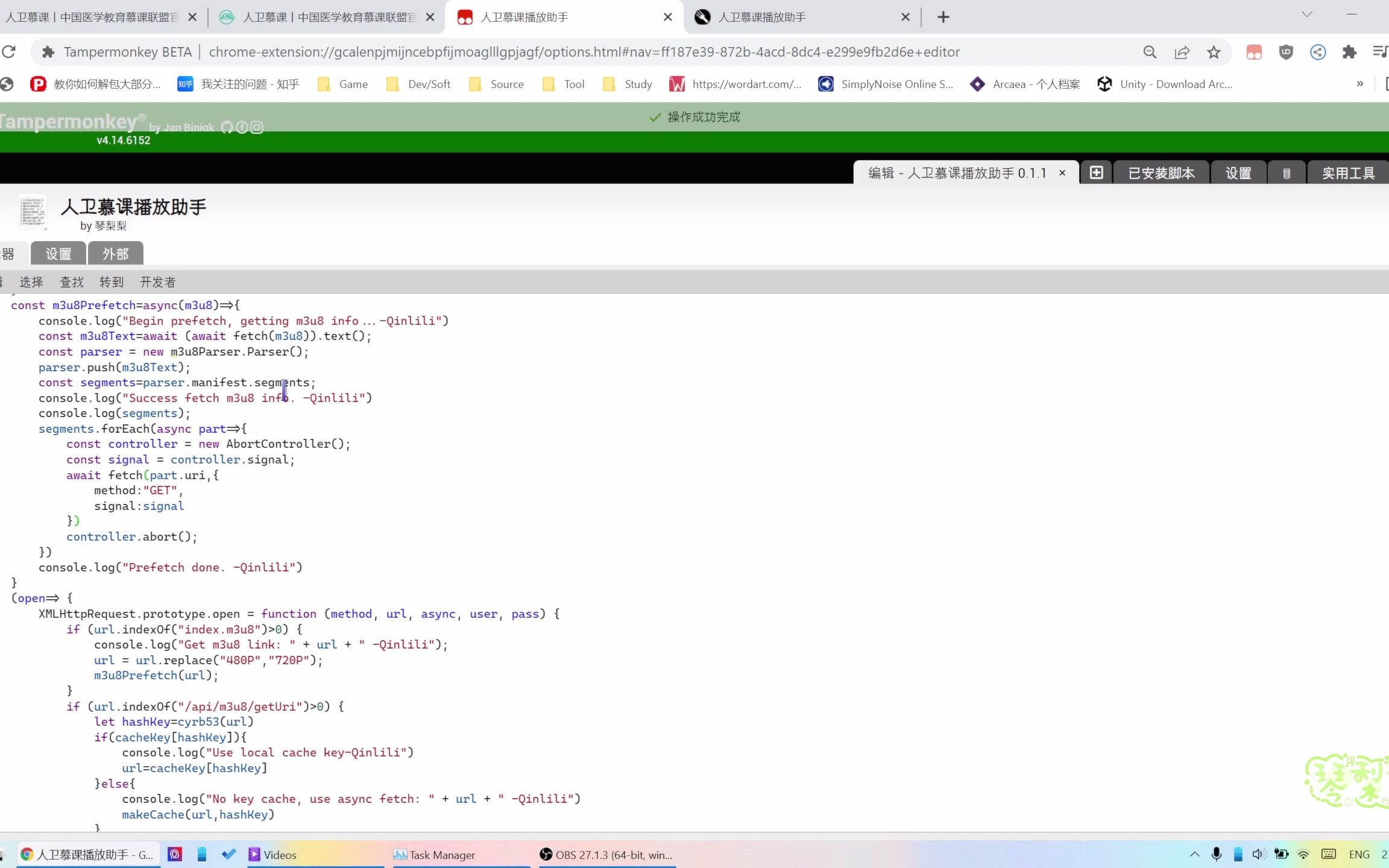
Task: Open the Tampermonkey 设置 tab in the top bar
Action: 1238,173
